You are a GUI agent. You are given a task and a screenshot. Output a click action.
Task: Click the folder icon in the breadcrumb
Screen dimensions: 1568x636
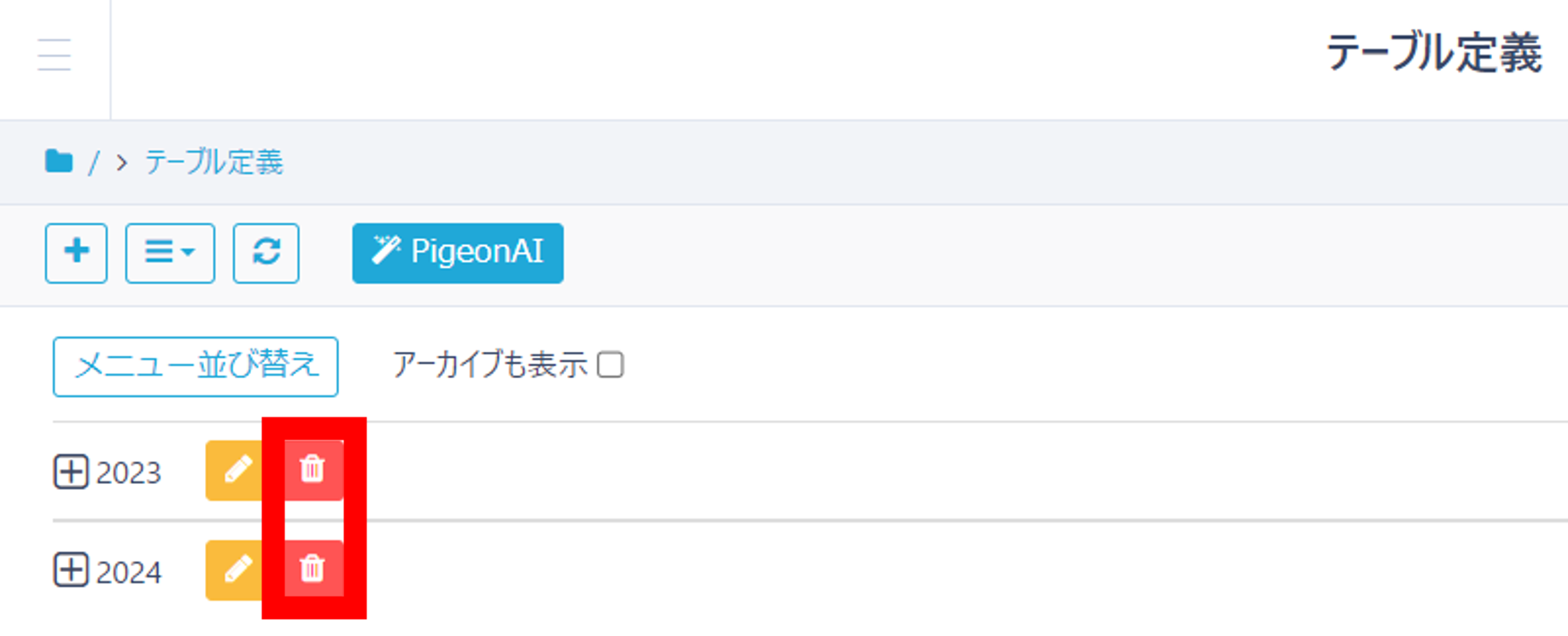tap(59, 160)
